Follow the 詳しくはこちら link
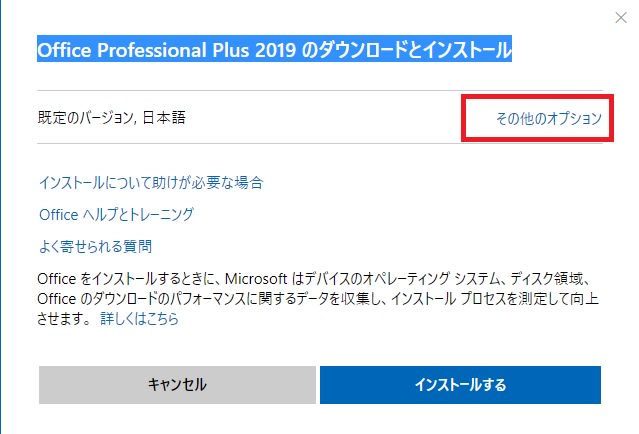 click(x=139, y=318)
